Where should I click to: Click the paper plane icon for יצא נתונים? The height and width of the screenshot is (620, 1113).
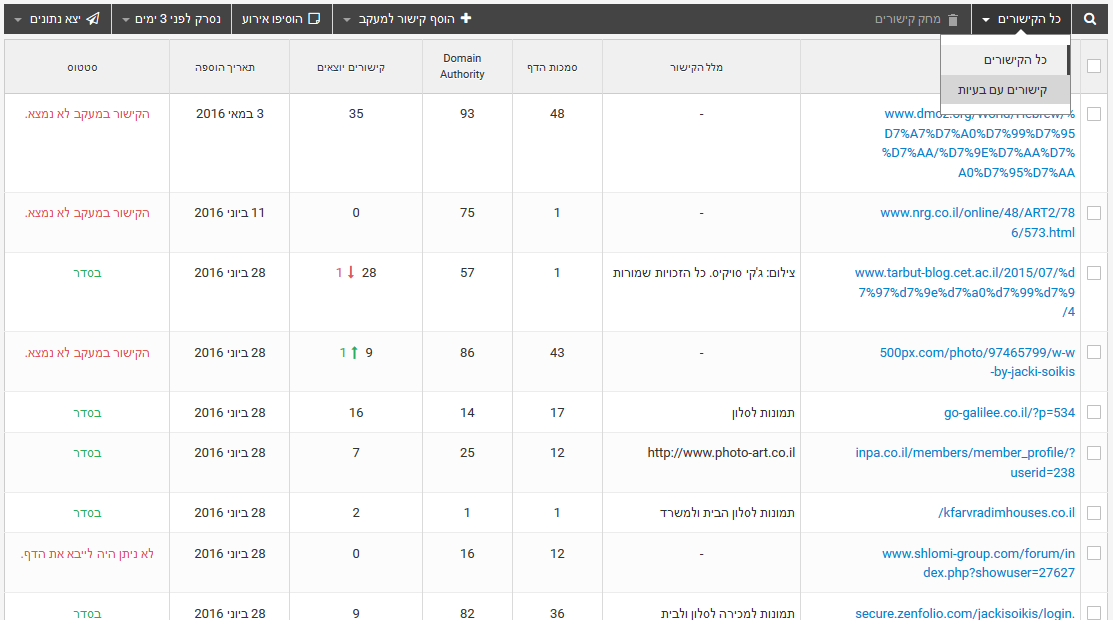92,18
